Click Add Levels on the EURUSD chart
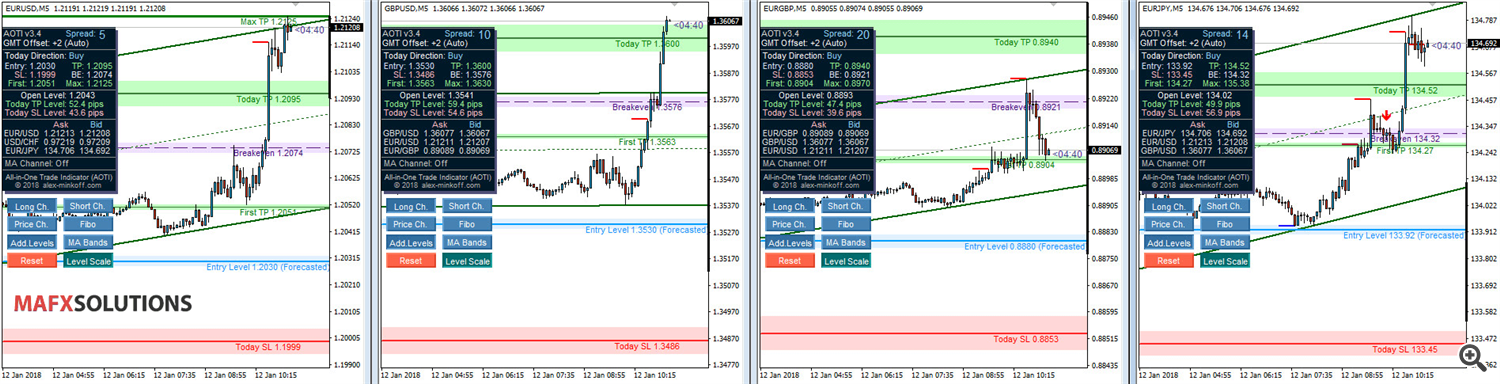 pyautogui.click(x=31, y=243)
